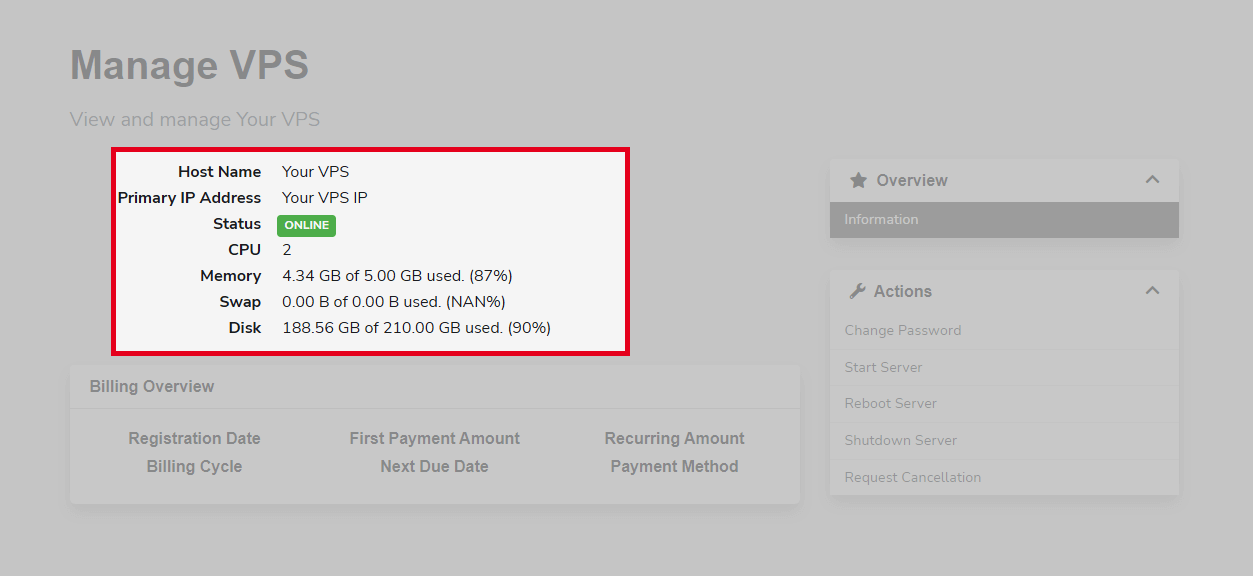Click the Billing Overview header
The image size is (1253, 576).
click(152, 386)
